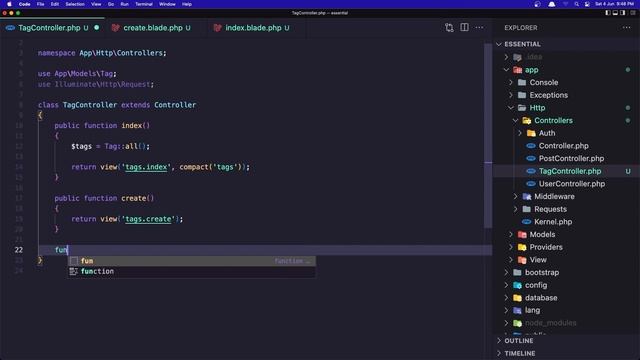Open the Terminal menu

(144, 4)
